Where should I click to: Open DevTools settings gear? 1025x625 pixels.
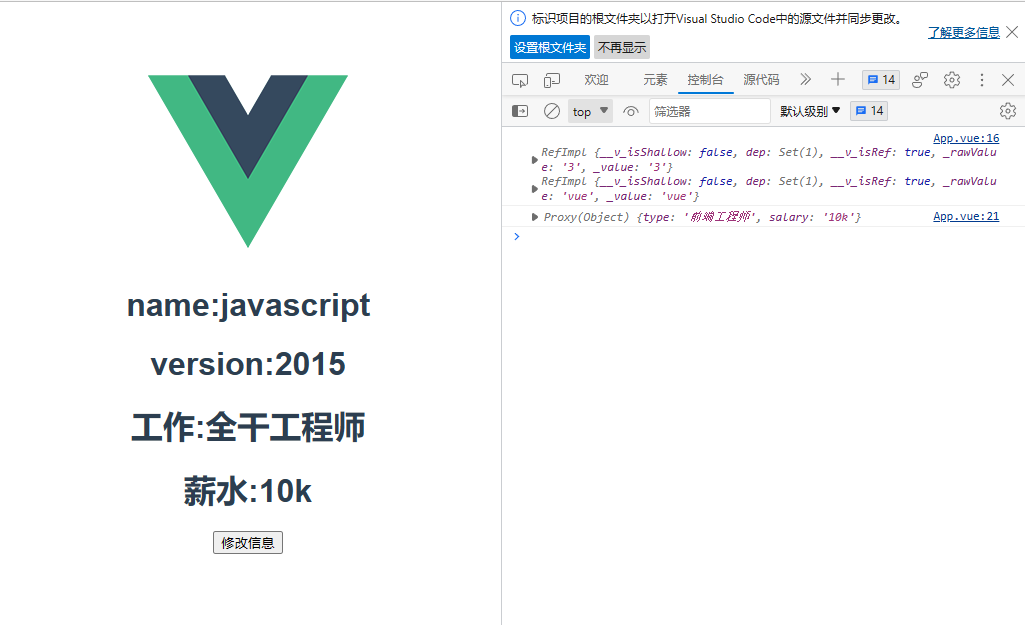tap(952, 80)
